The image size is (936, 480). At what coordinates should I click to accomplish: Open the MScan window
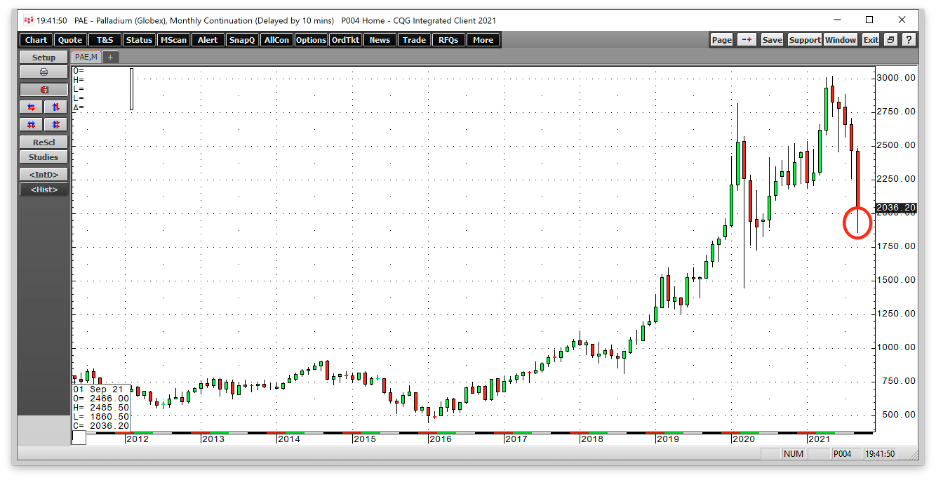(x=173, y=40)
